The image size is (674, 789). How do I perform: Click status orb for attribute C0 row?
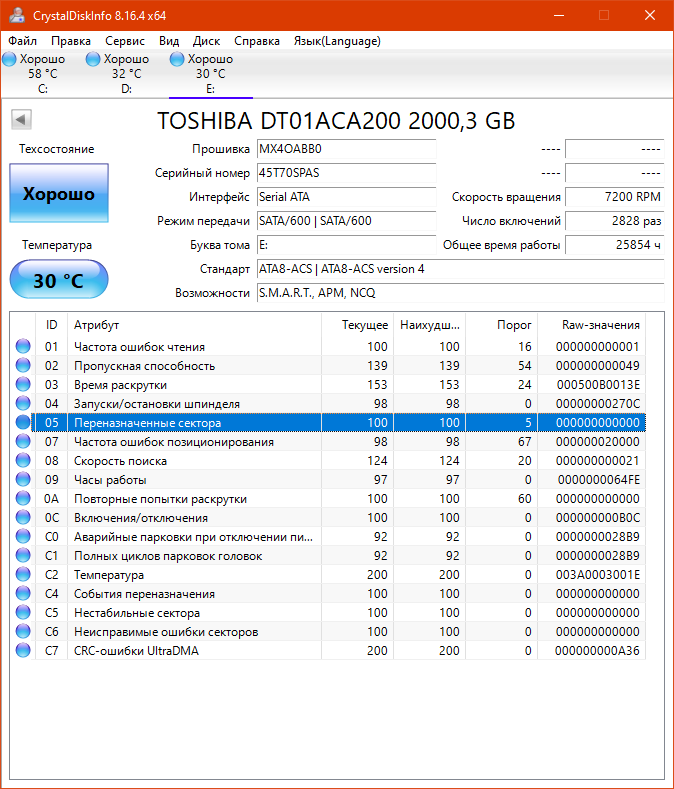point(23,536)
